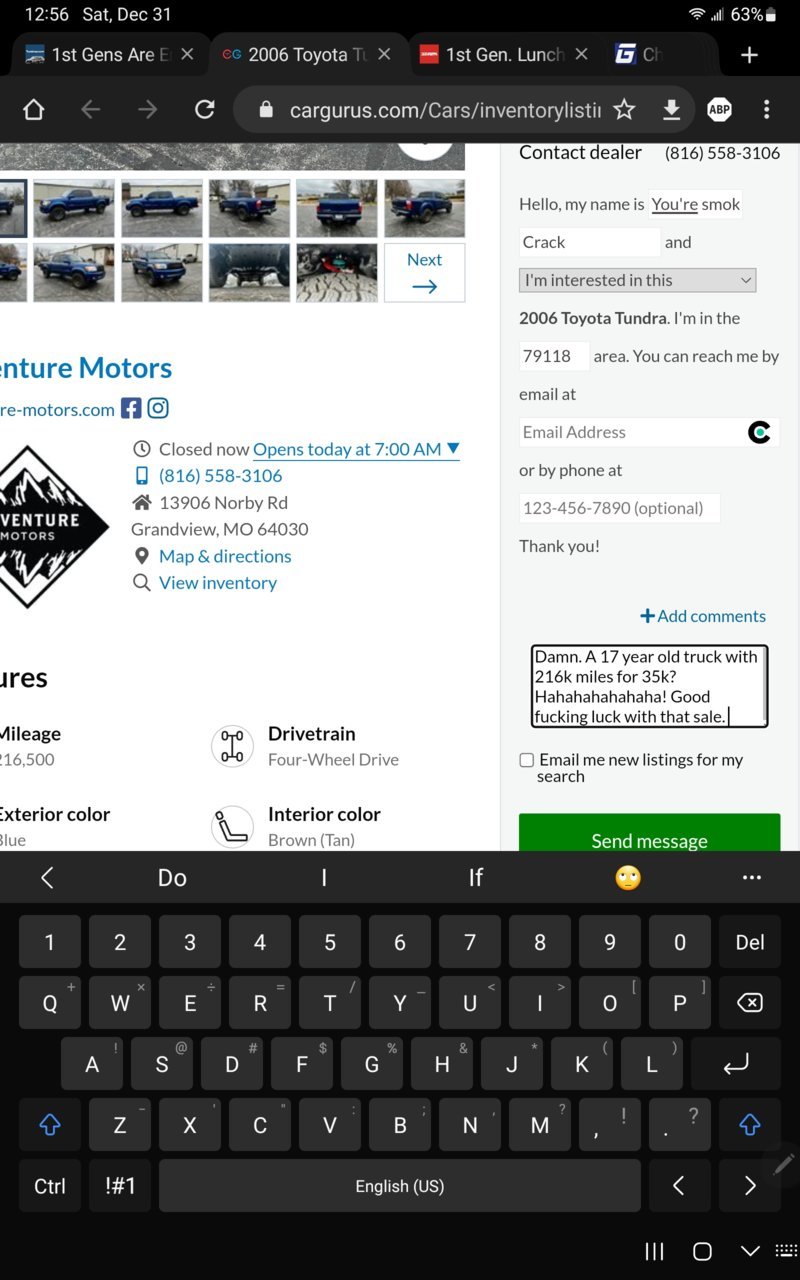Viewport: 800px width, 1280px height.
Task: Tap the first name field 'You're smok'
Action: (696, 204)
